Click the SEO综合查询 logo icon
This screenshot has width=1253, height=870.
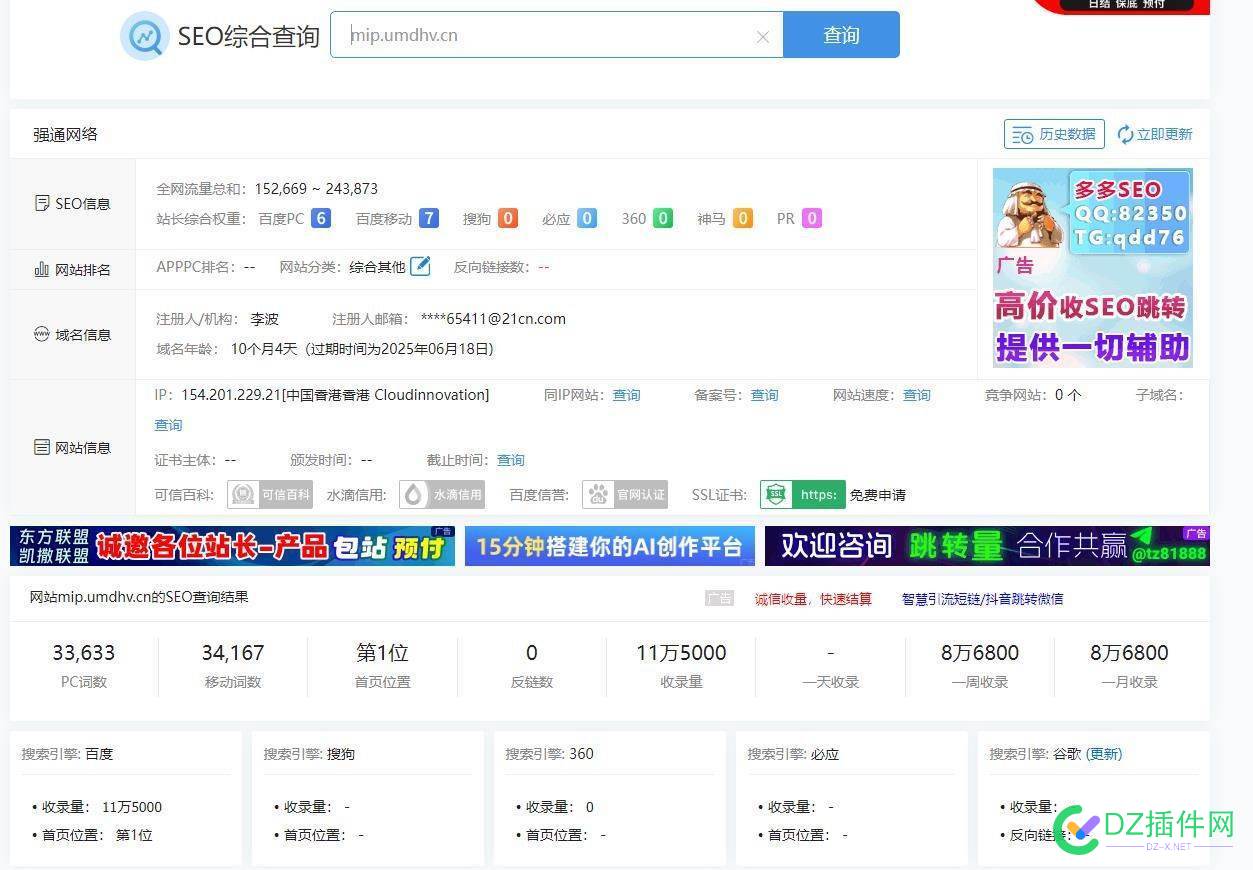point(145,36)
